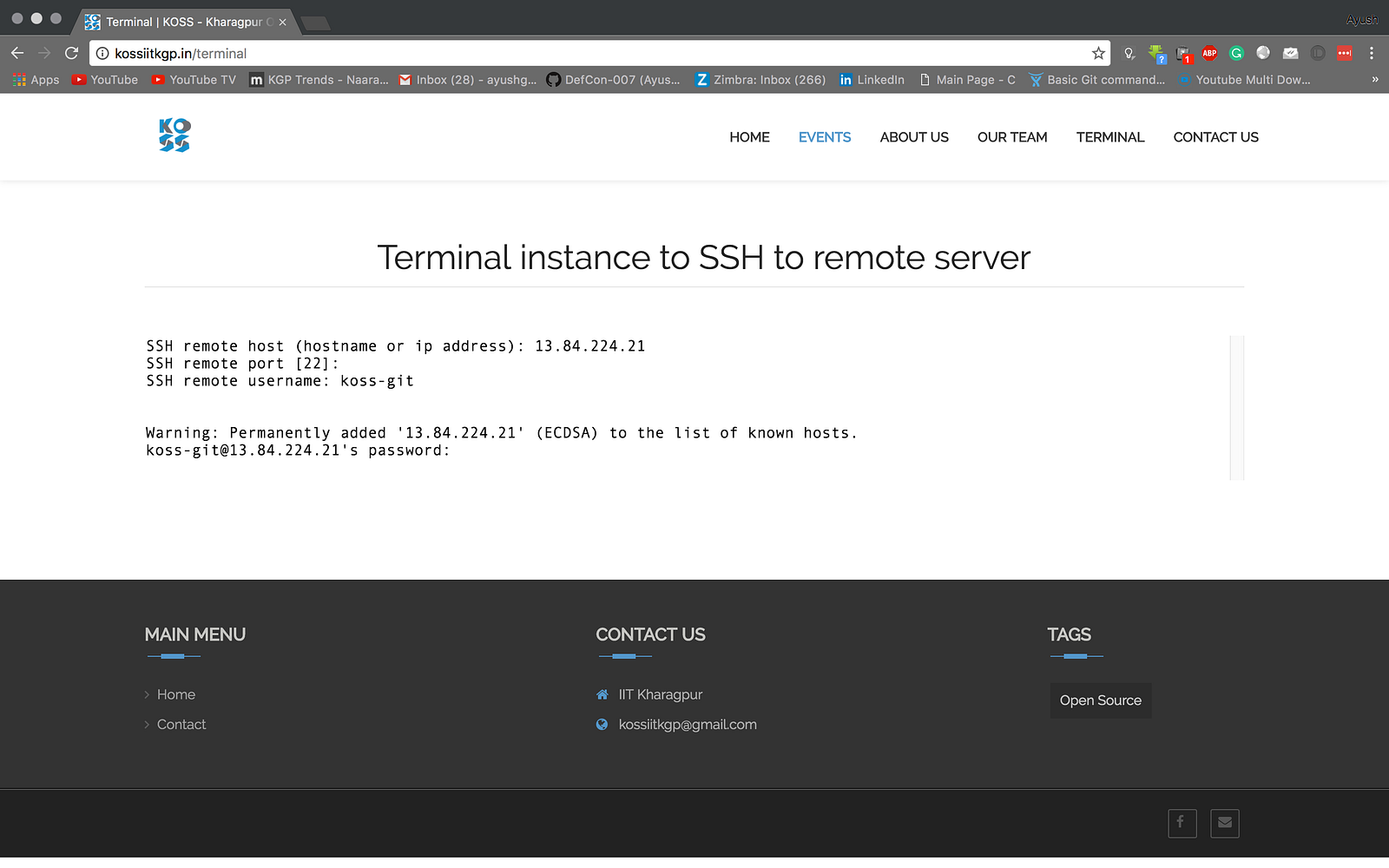The height and width of the screenshot is (868, 1389).
Task: Reload the page with the refresh icon
Action: coord(71,53)
